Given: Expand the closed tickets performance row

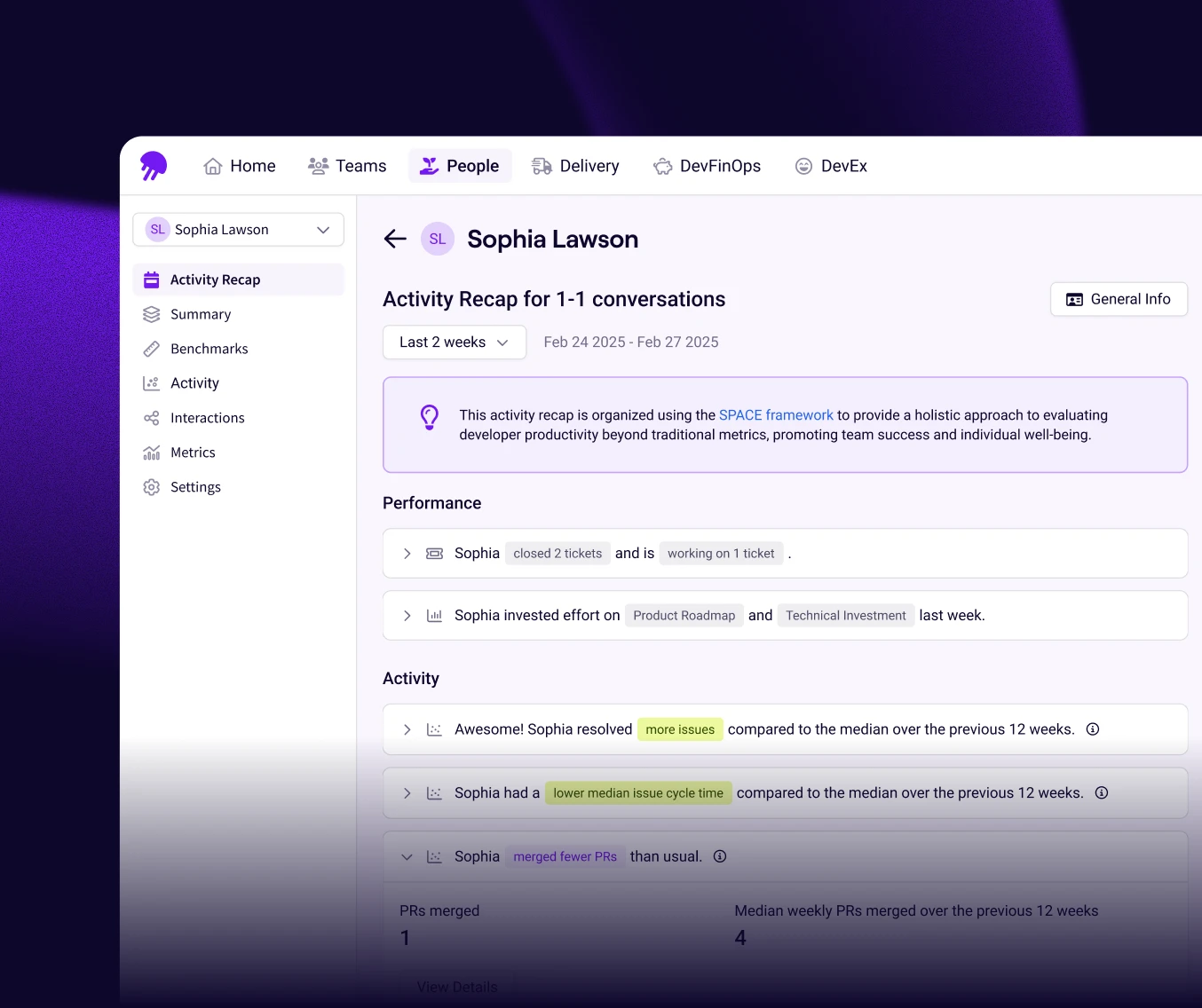Looking at the screenshot, I should (407, 554).
